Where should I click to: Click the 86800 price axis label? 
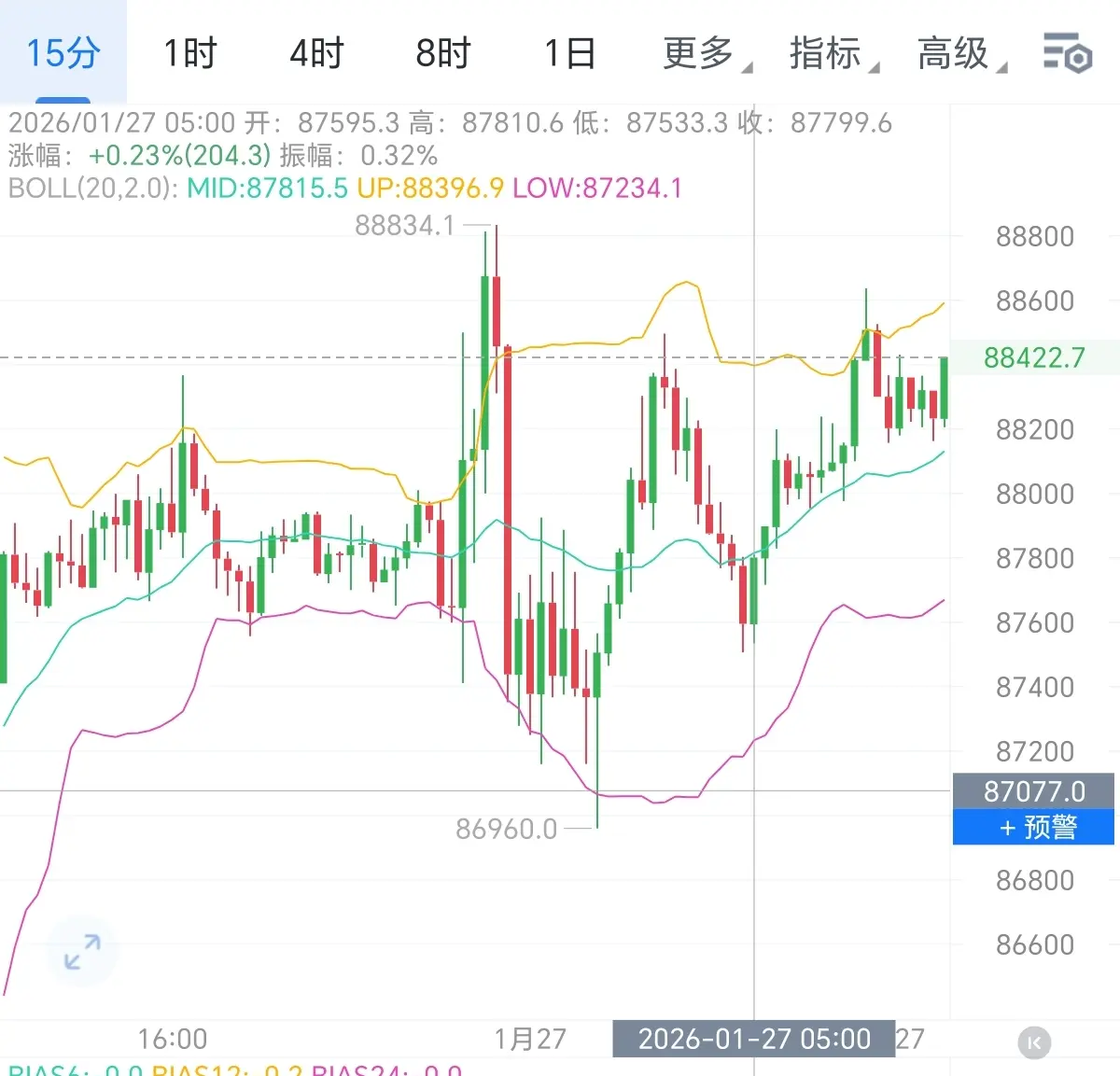tap(1035, 880)
